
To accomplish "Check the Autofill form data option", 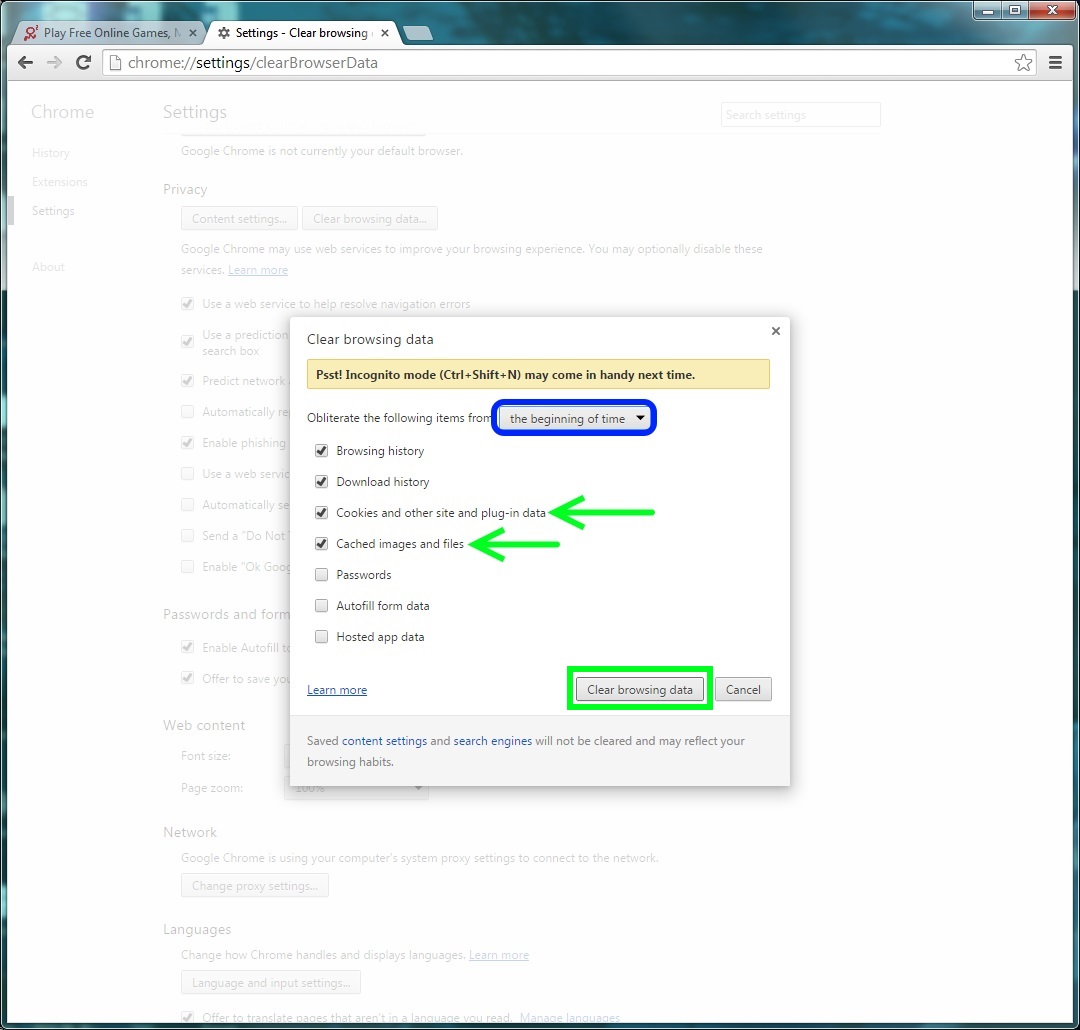I will click(x=322, y=606).
